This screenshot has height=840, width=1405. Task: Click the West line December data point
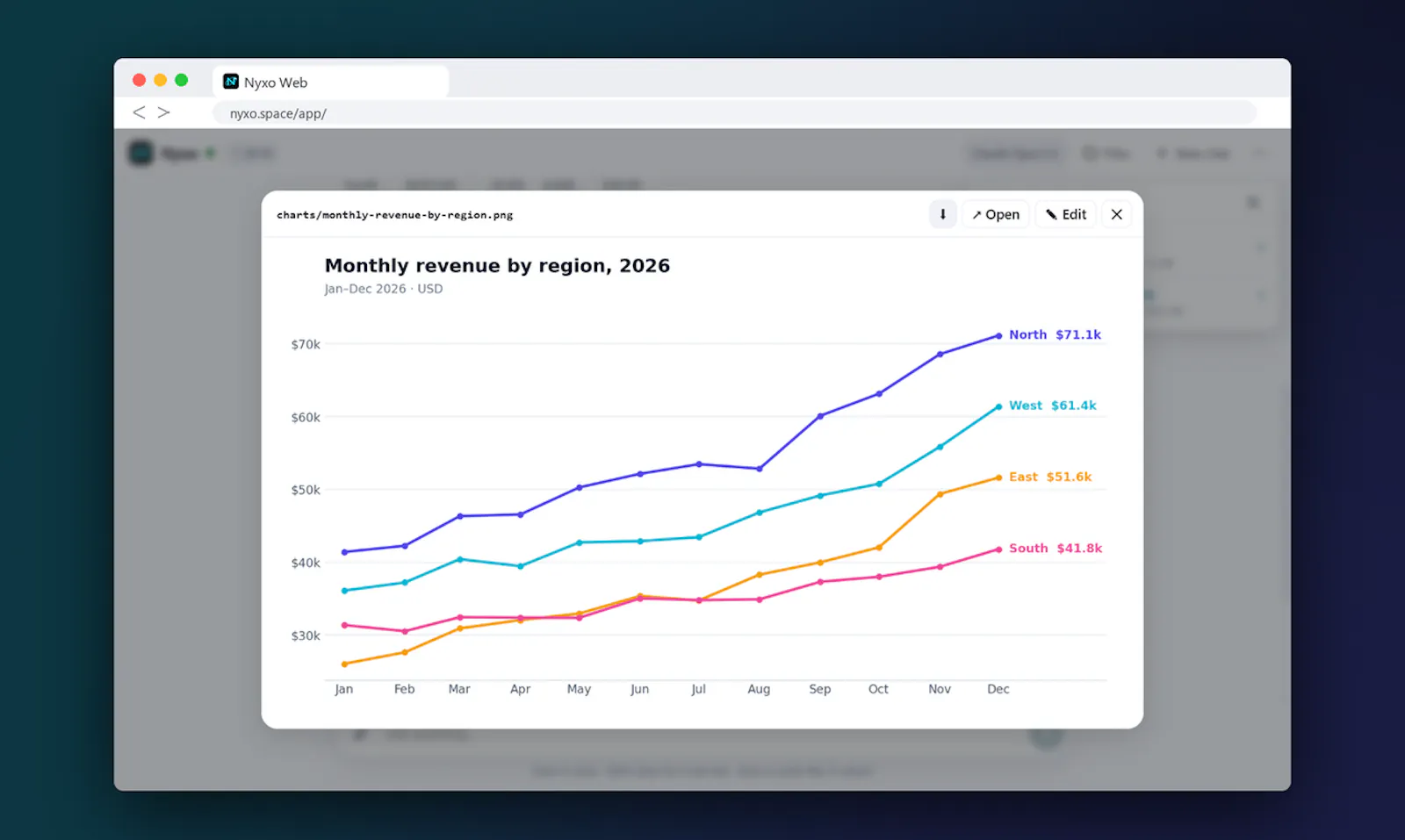[x=998, y=407]
